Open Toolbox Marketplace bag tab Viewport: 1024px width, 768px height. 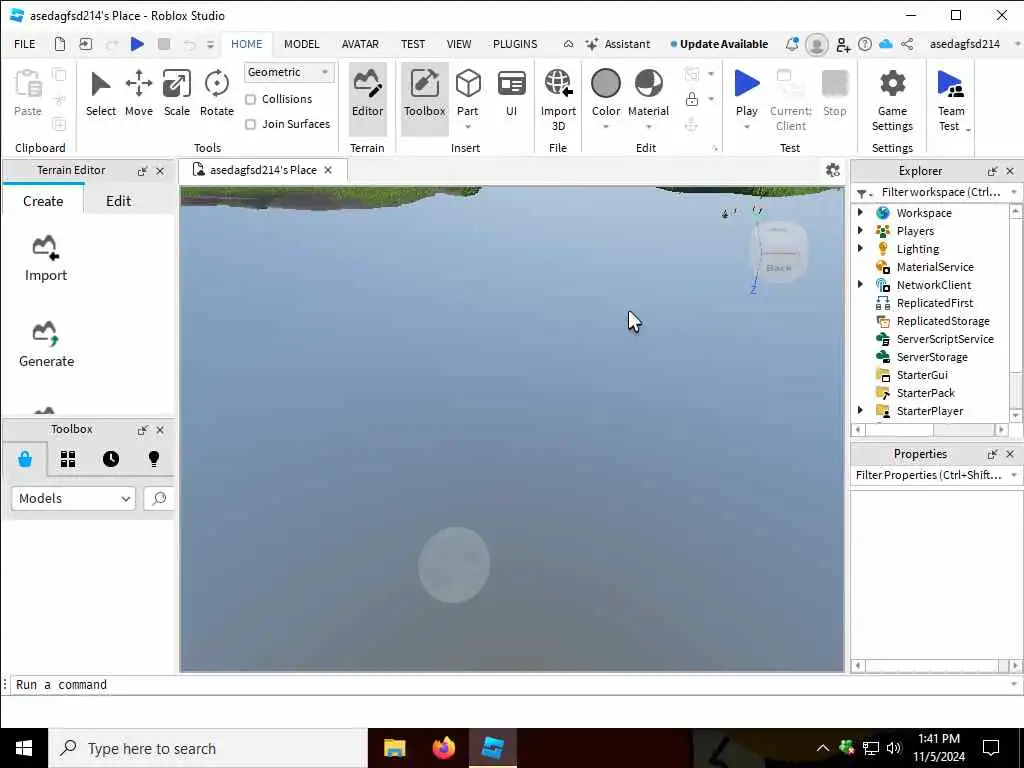(x=25, y=459)
